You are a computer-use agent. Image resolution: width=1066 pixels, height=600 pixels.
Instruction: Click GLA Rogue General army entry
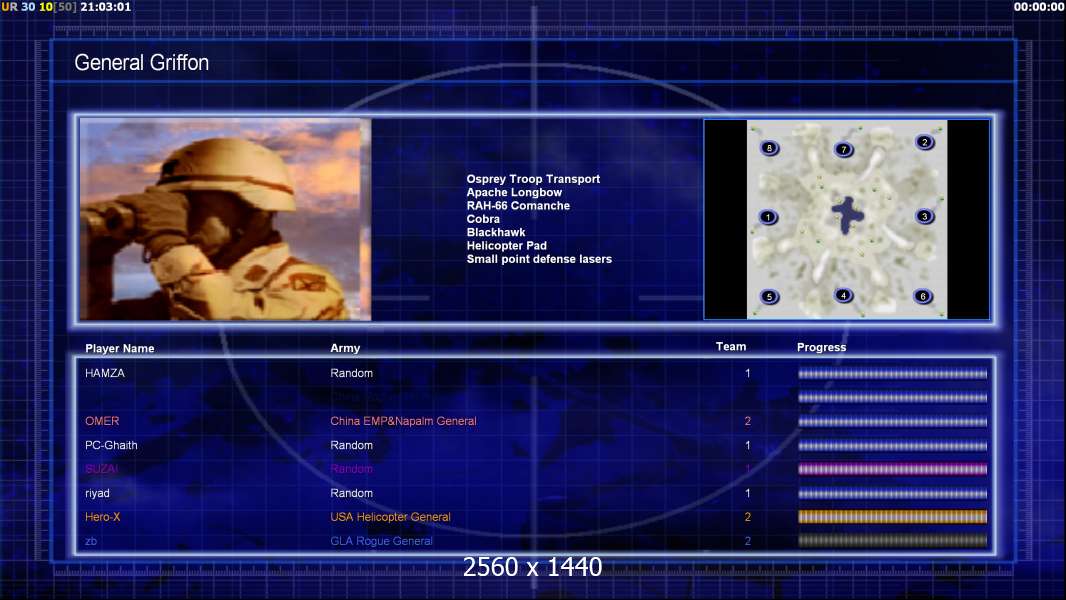point(381,542)
